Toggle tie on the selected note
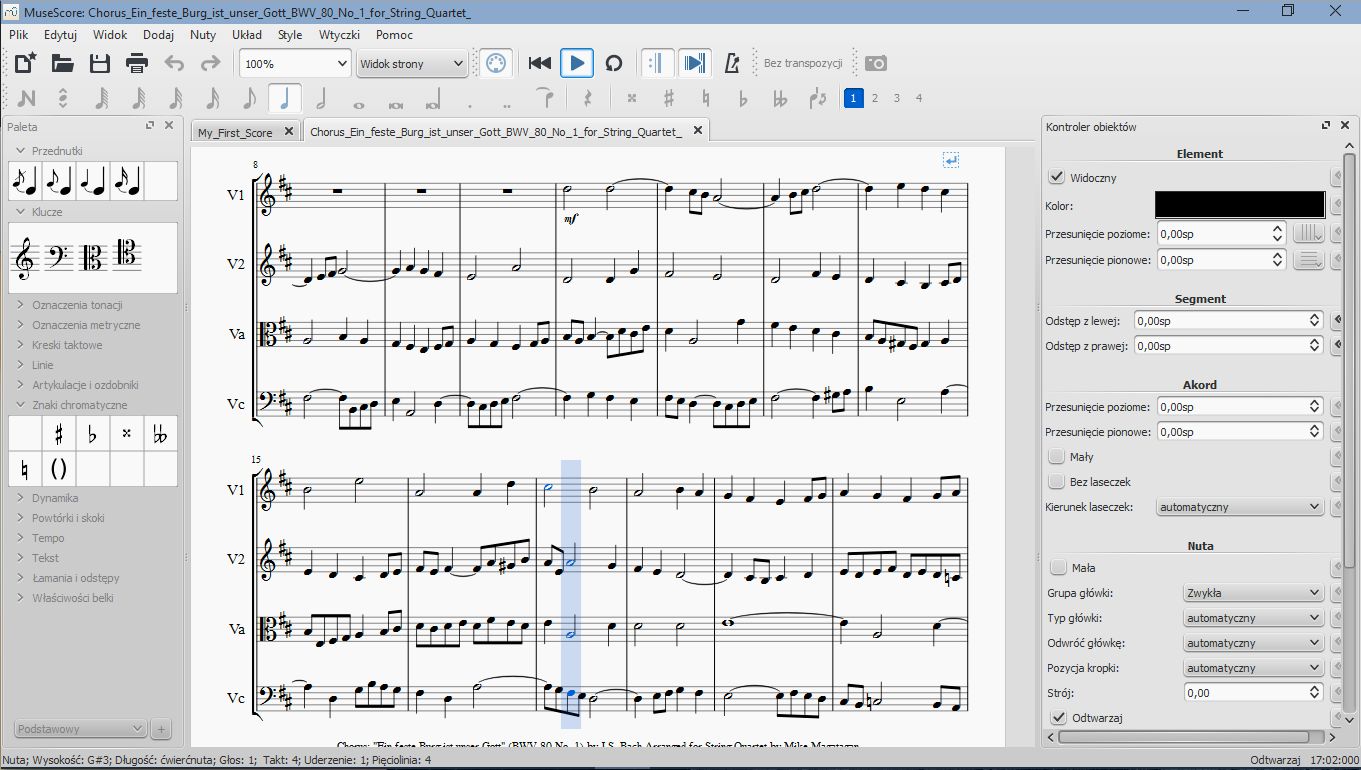This screenshot has height=770, width=1361. coord(544,98)
